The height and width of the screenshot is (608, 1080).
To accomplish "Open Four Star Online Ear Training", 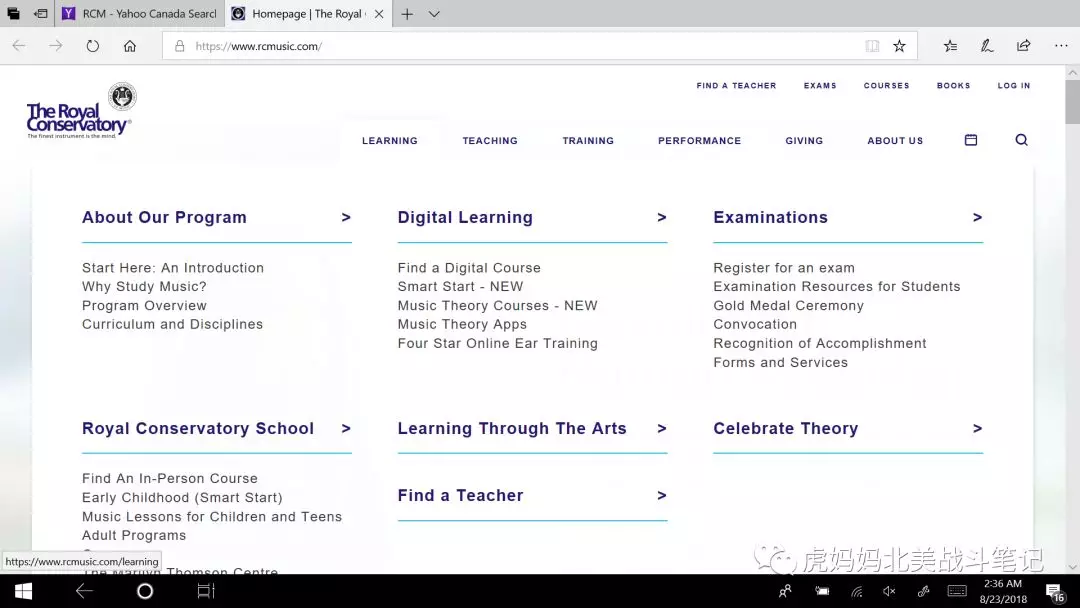I will pyautogui.click(x=497, y=344).
